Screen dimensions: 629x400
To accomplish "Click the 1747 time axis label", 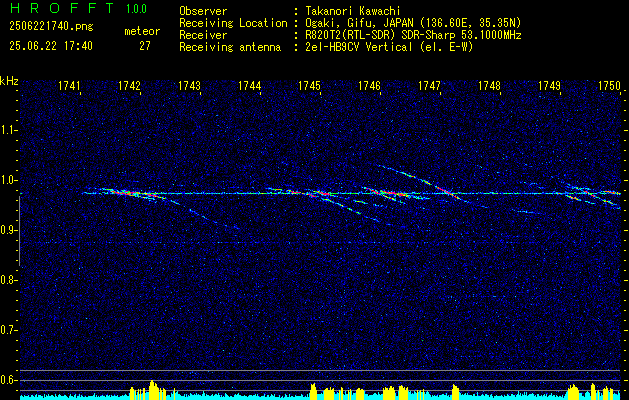I will pyautogui.click(x=429, y=86).
